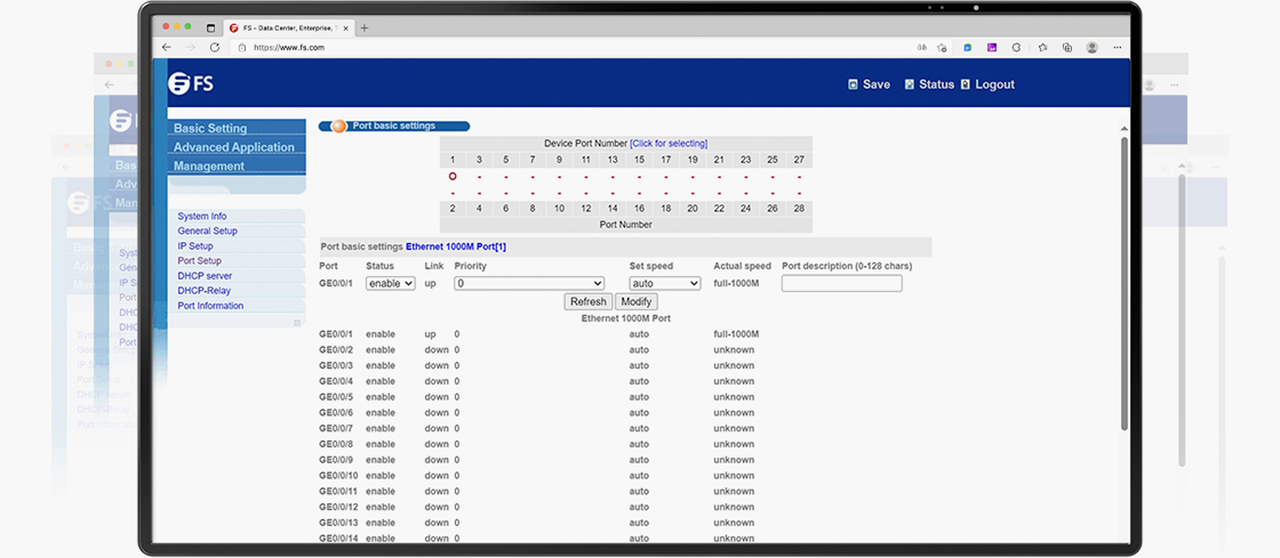Focus the Port description text field
Image resolution: width=1280 pixels, height=558 pixels.
842,284
